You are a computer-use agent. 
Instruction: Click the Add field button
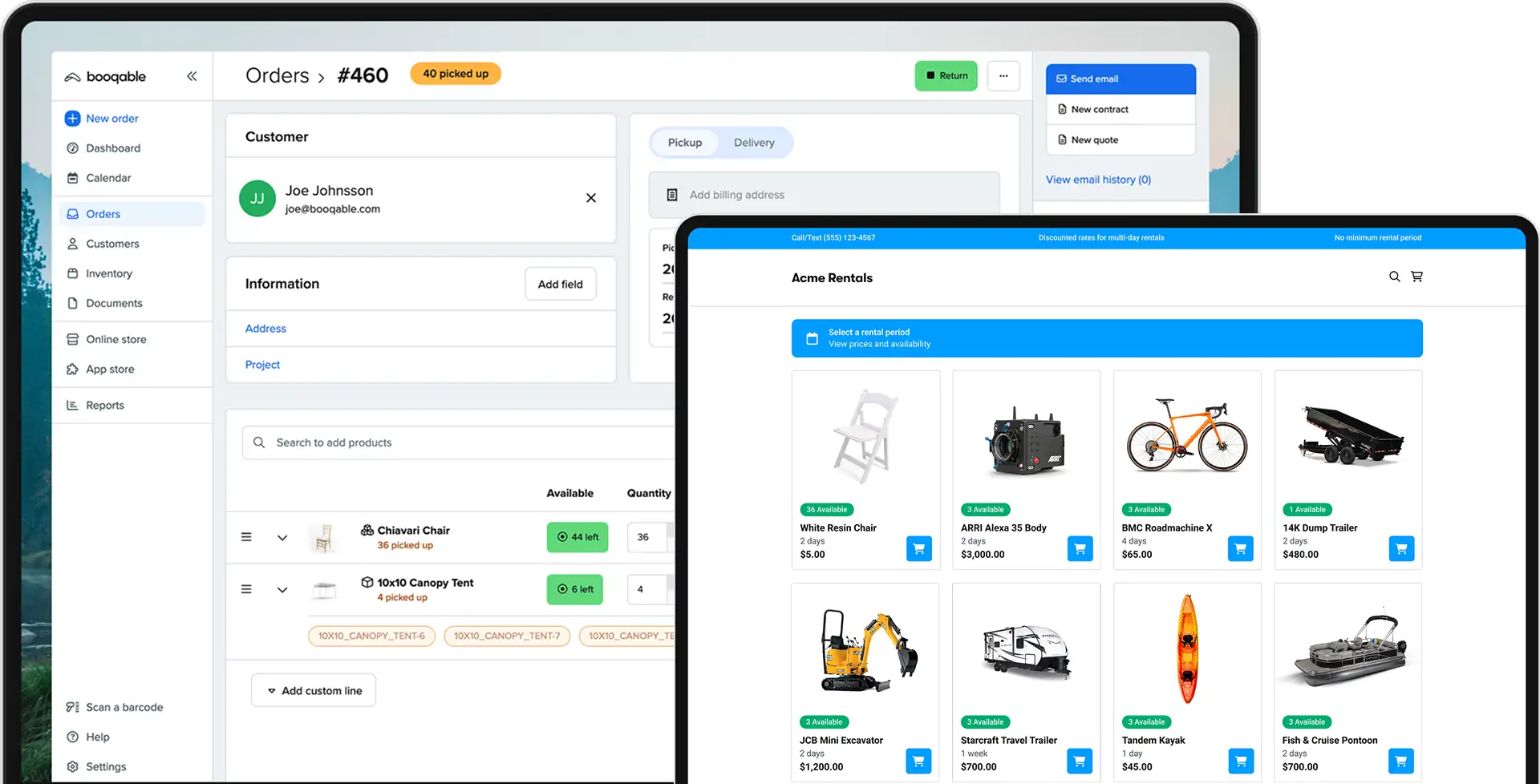(x=561, y=284)
